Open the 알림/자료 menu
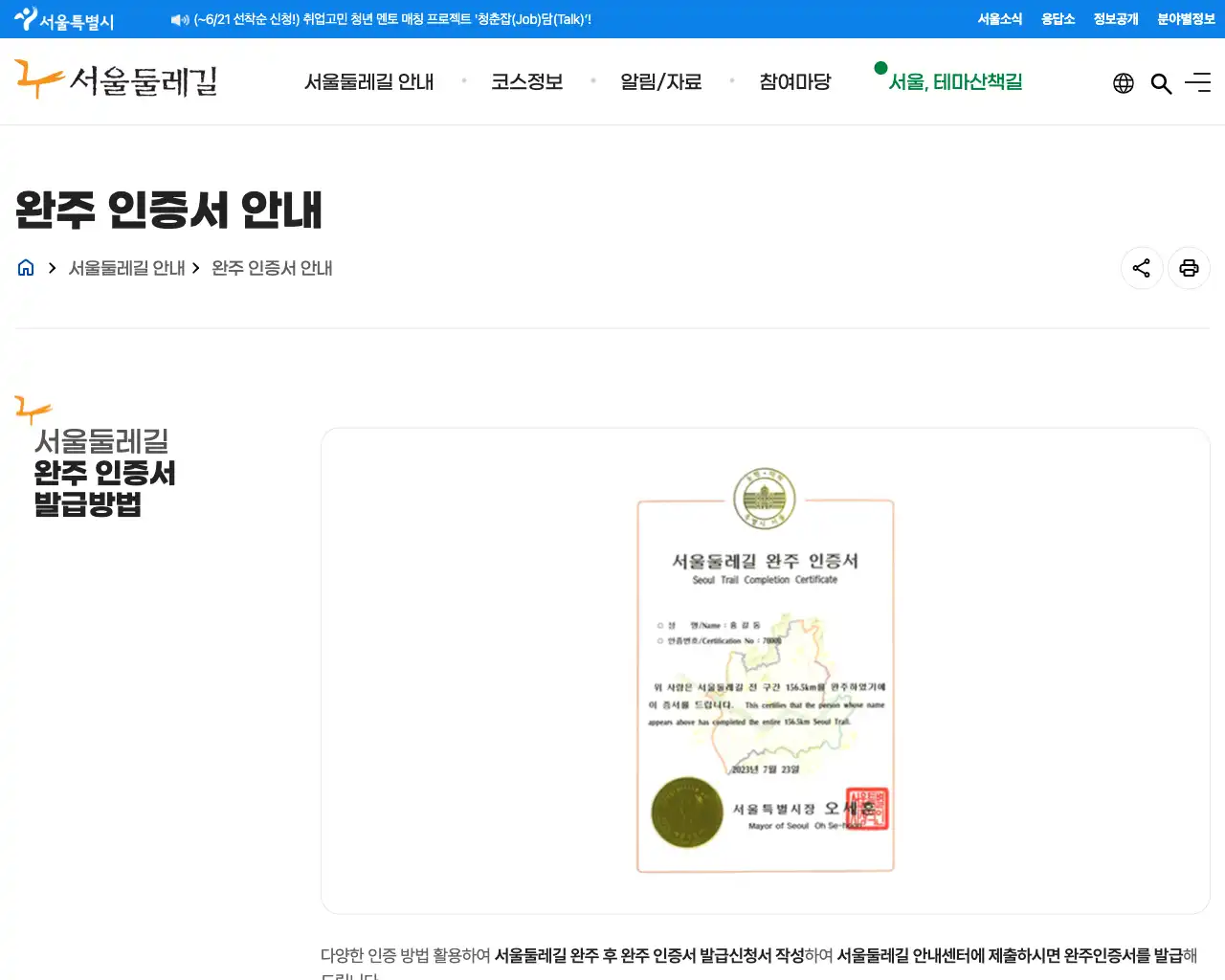Screen dimensions: 1225x980 point(660,82)
